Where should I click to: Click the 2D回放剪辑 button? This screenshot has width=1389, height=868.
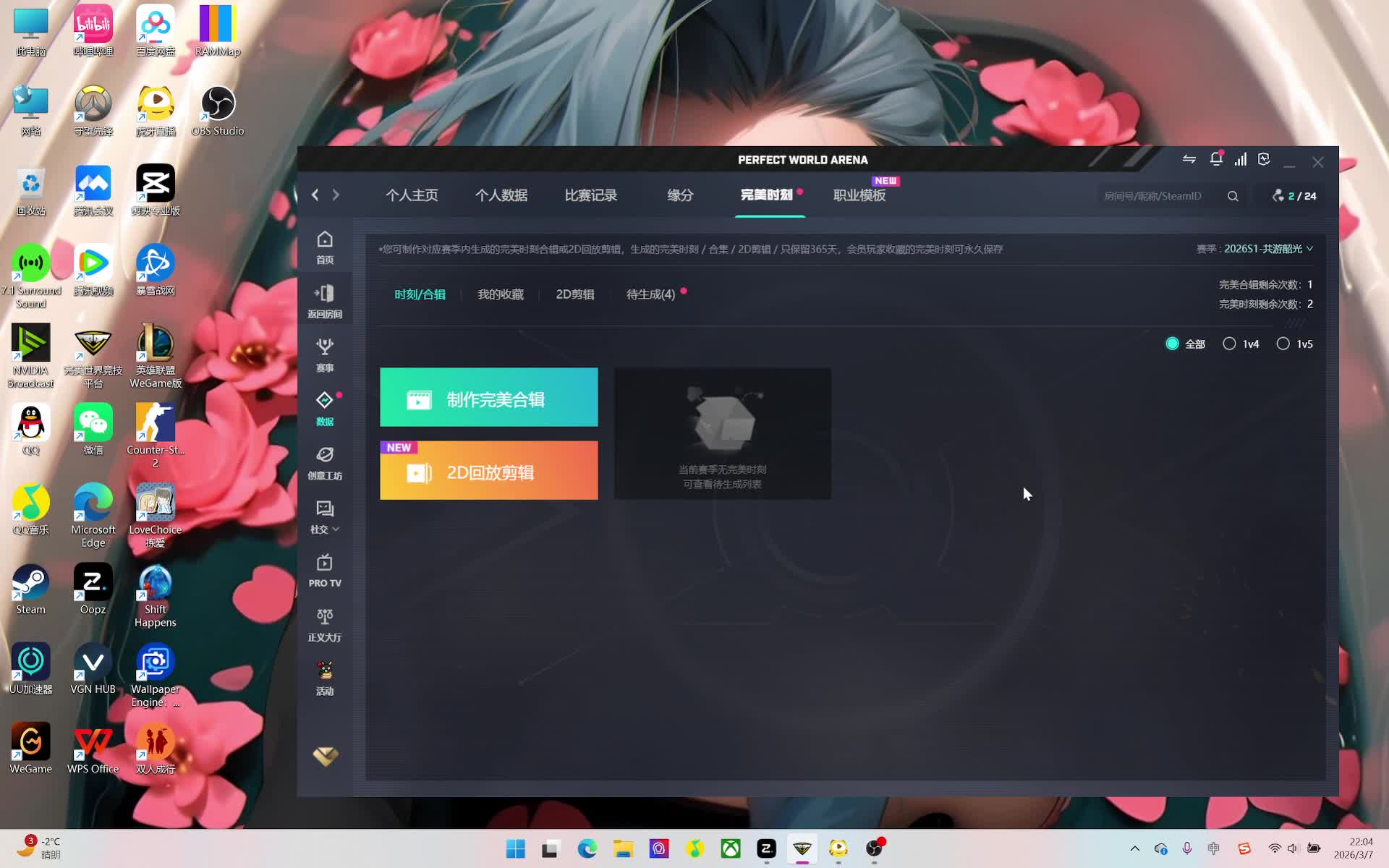coord(488,471)
